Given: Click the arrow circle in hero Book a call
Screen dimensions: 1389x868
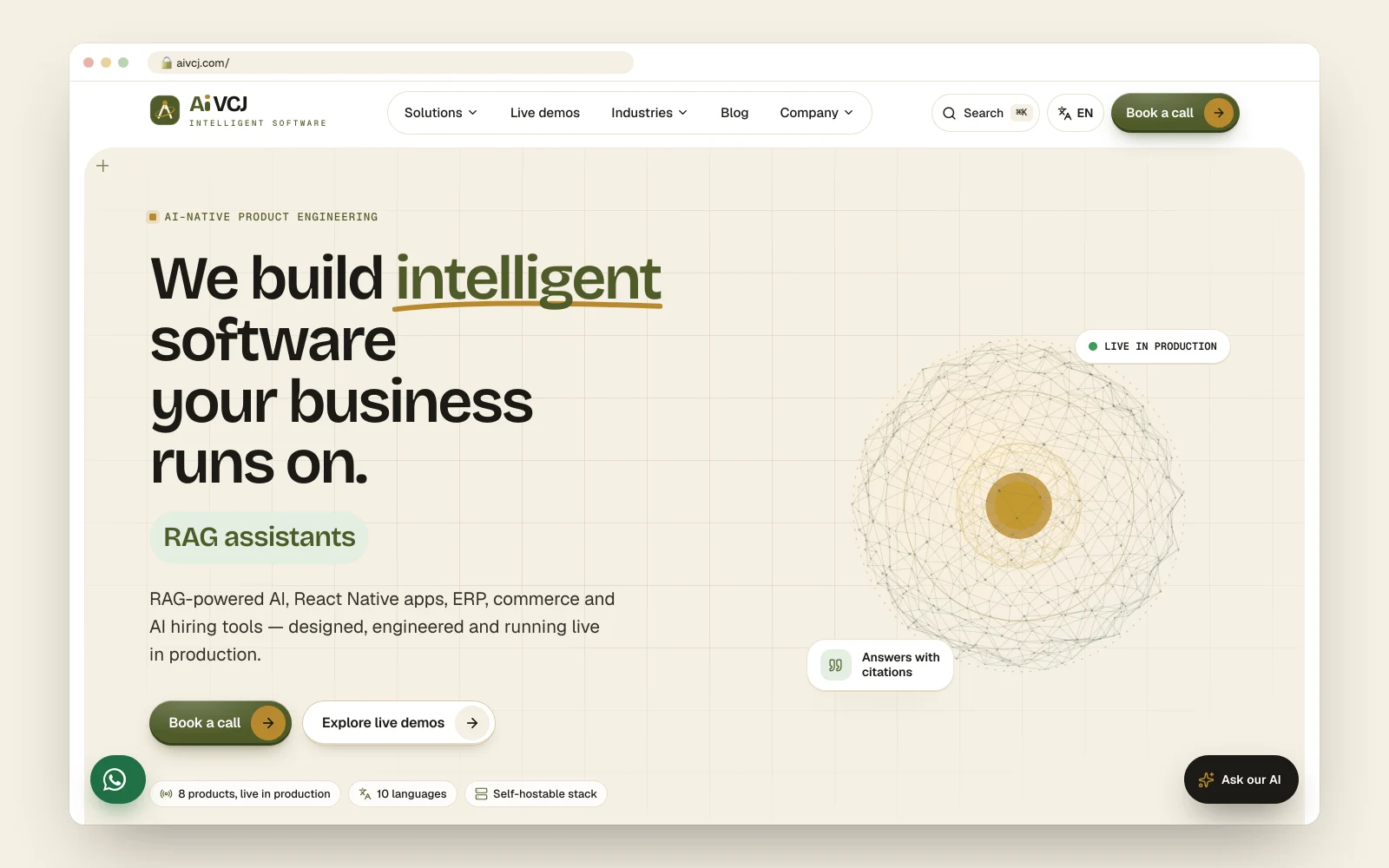Looking at the screenshot, I should 268,723.
